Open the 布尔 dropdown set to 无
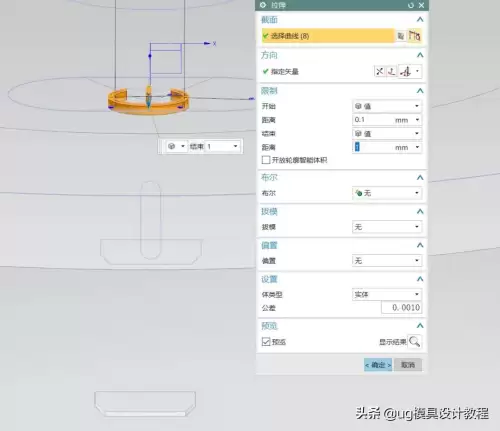The image size is (500, 431). (387, 193)
